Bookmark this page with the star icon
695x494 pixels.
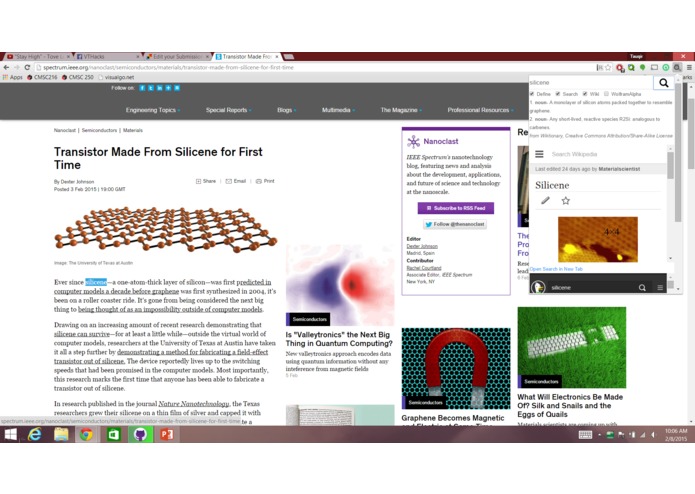(x=608, y=67)
